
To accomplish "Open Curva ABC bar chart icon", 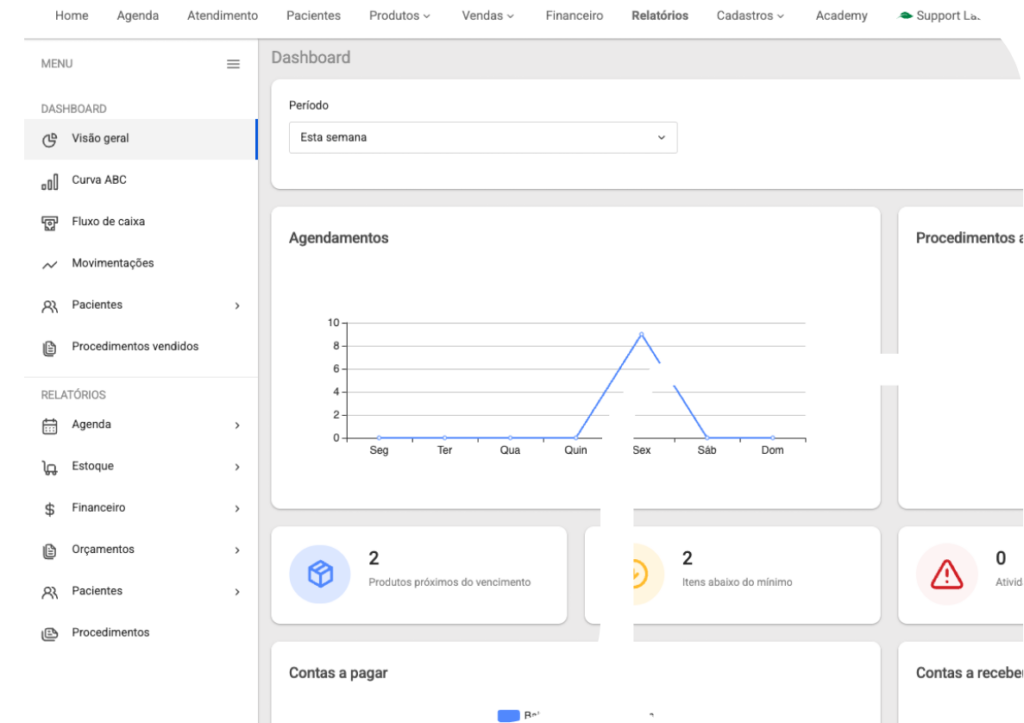I will click(49, 181).
